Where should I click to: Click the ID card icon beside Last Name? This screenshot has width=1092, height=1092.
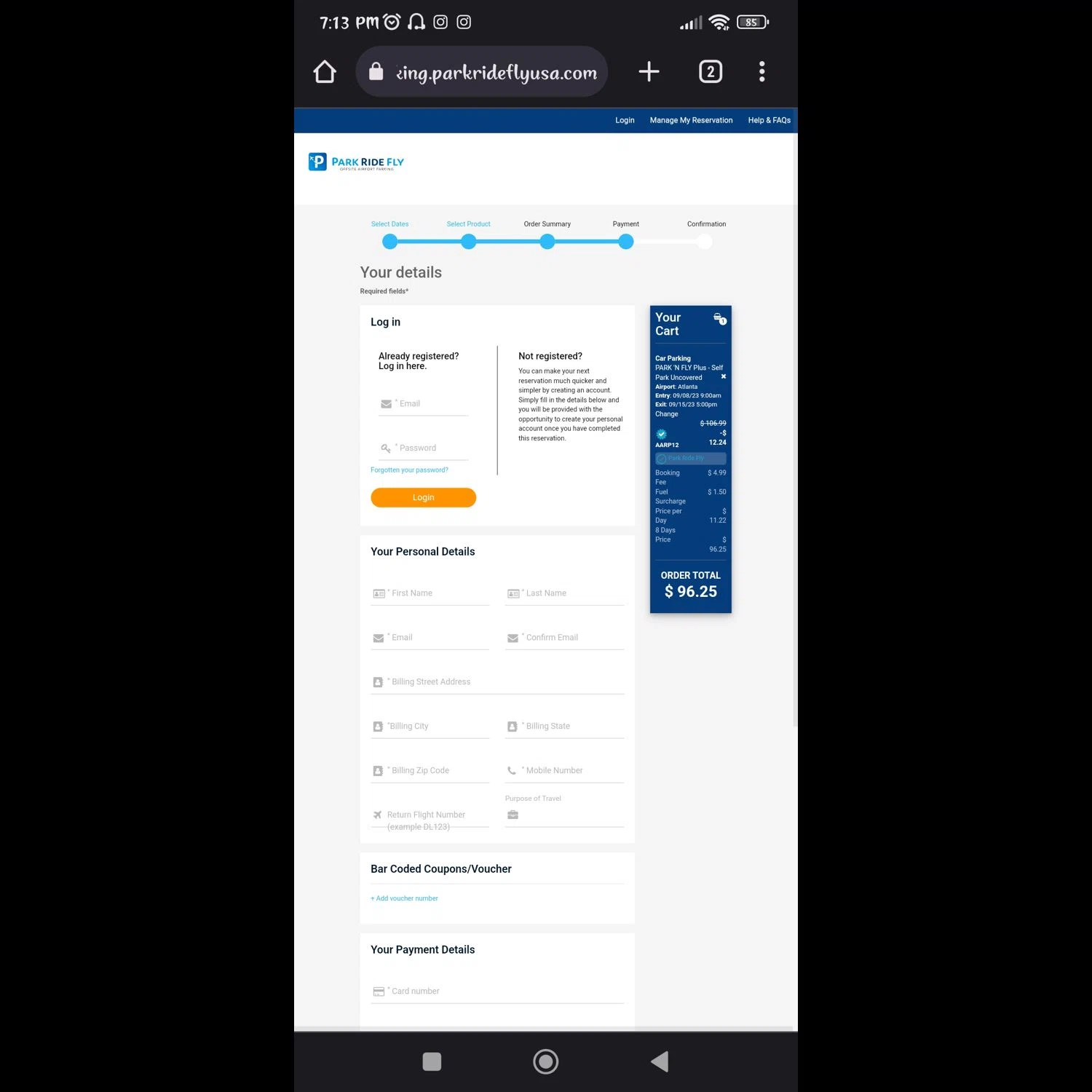pos(513,594)
